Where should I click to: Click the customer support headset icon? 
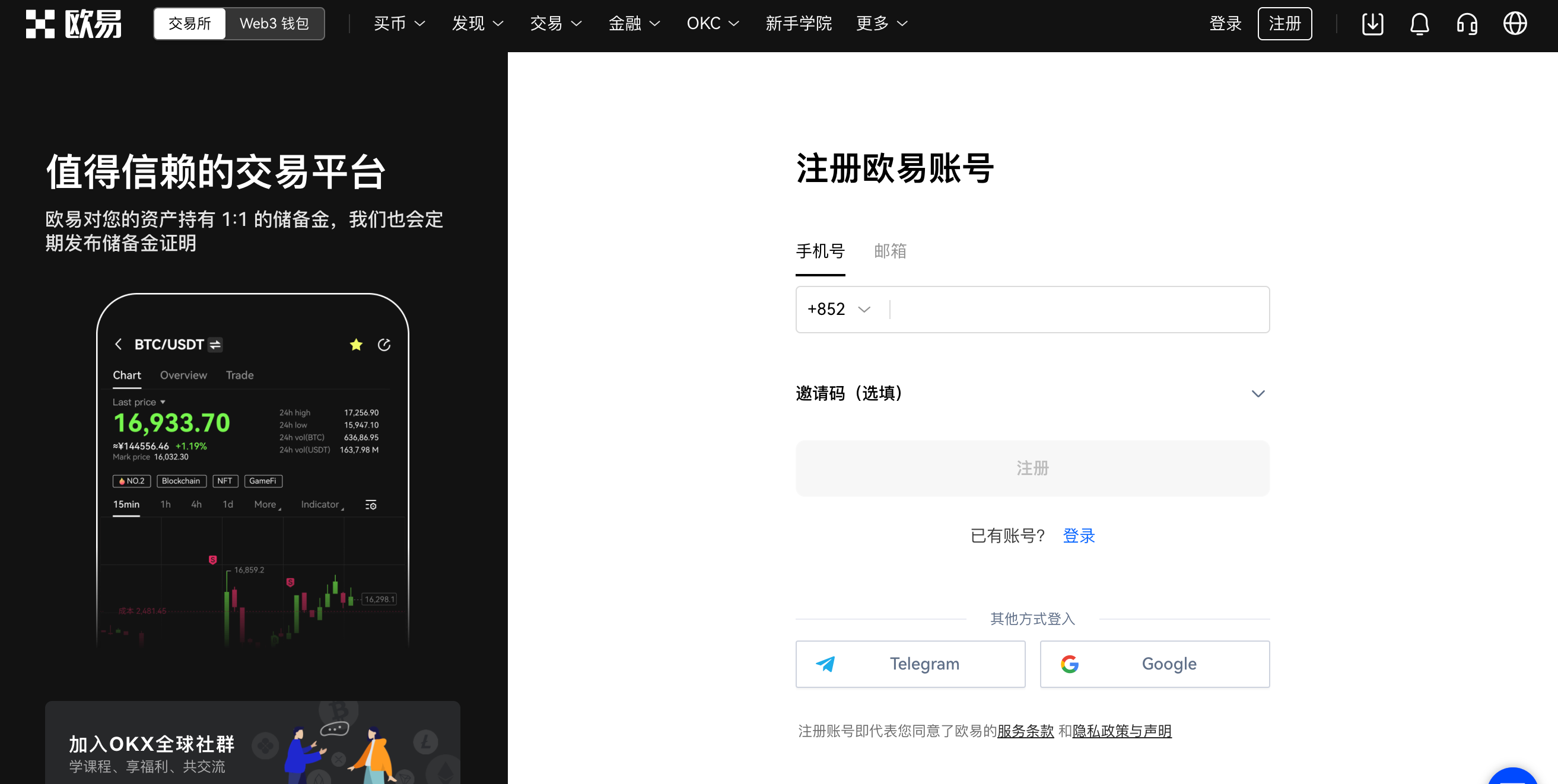tap(1467, 24)
